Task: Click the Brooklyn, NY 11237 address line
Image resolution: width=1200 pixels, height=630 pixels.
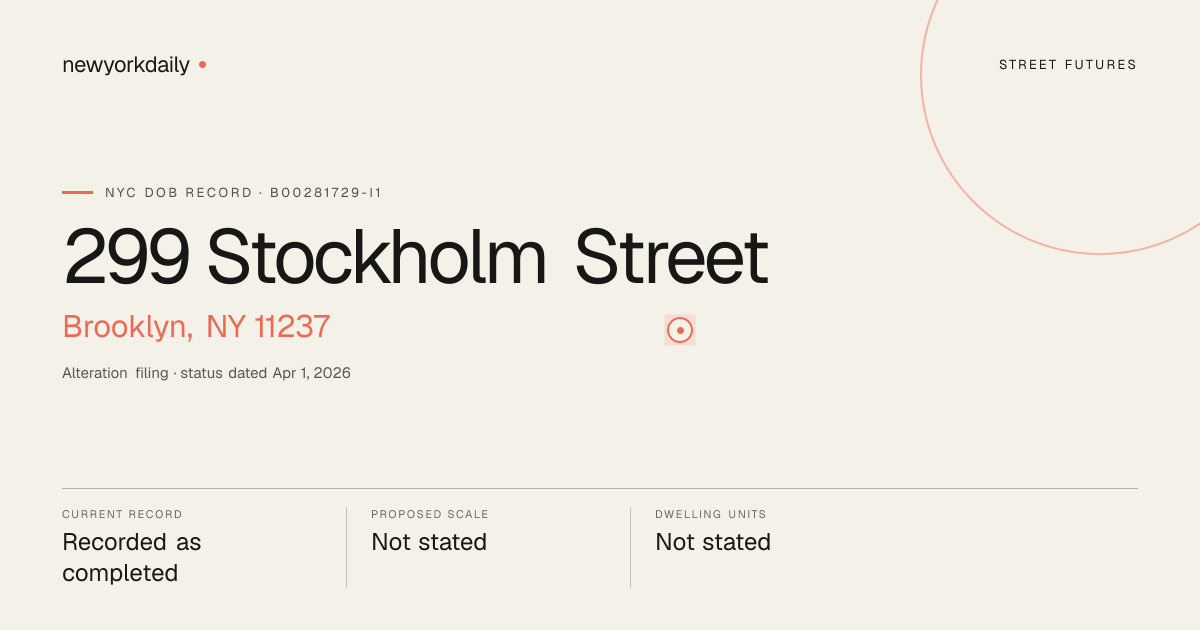Action: [x=196, y=326]
